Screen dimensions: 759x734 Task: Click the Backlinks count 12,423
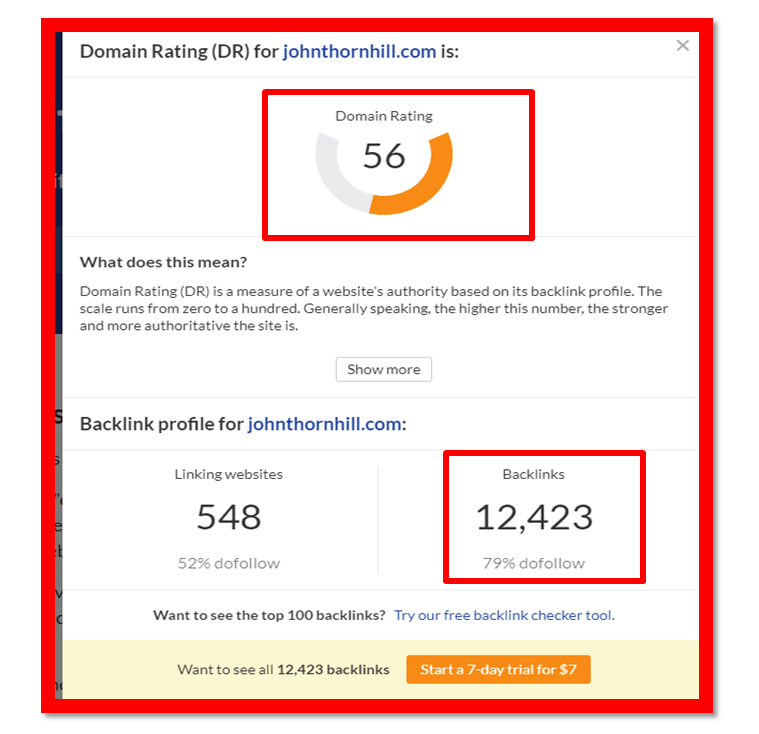pos(533,516)
